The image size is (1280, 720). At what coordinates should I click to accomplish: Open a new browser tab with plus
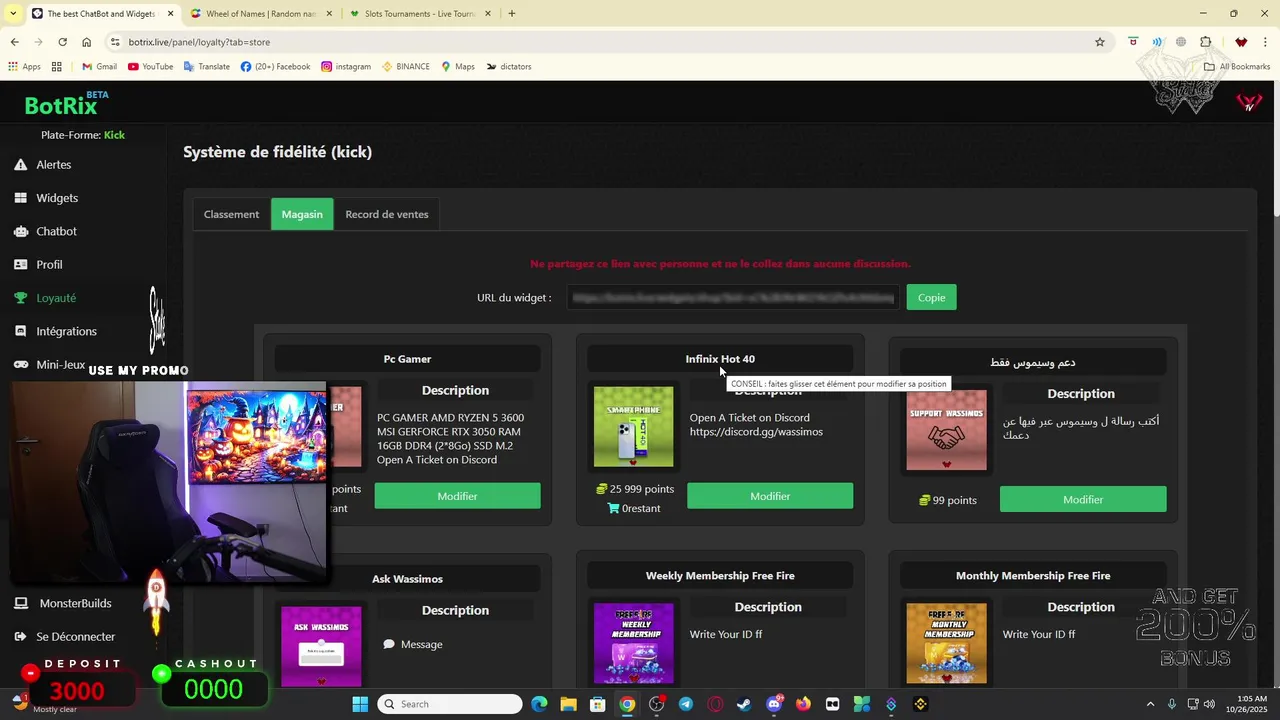[x=512, y=14]
